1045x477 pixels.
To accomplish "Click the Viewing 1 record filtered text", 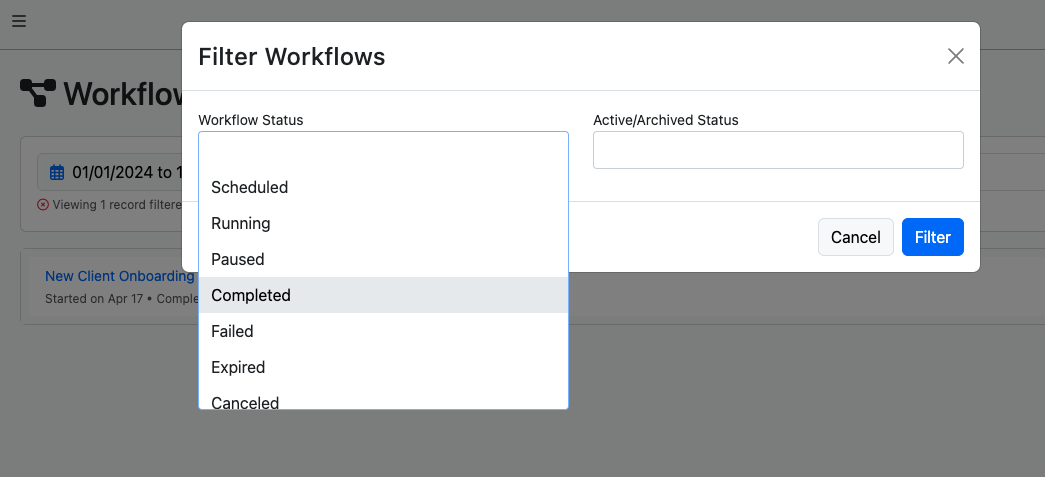I will coord(117,205).
